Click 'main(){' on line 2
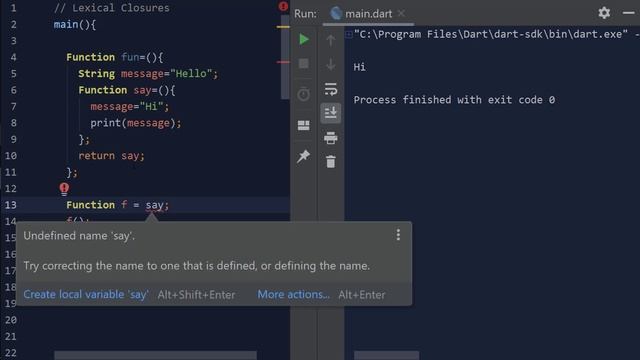 pos(75,24)
